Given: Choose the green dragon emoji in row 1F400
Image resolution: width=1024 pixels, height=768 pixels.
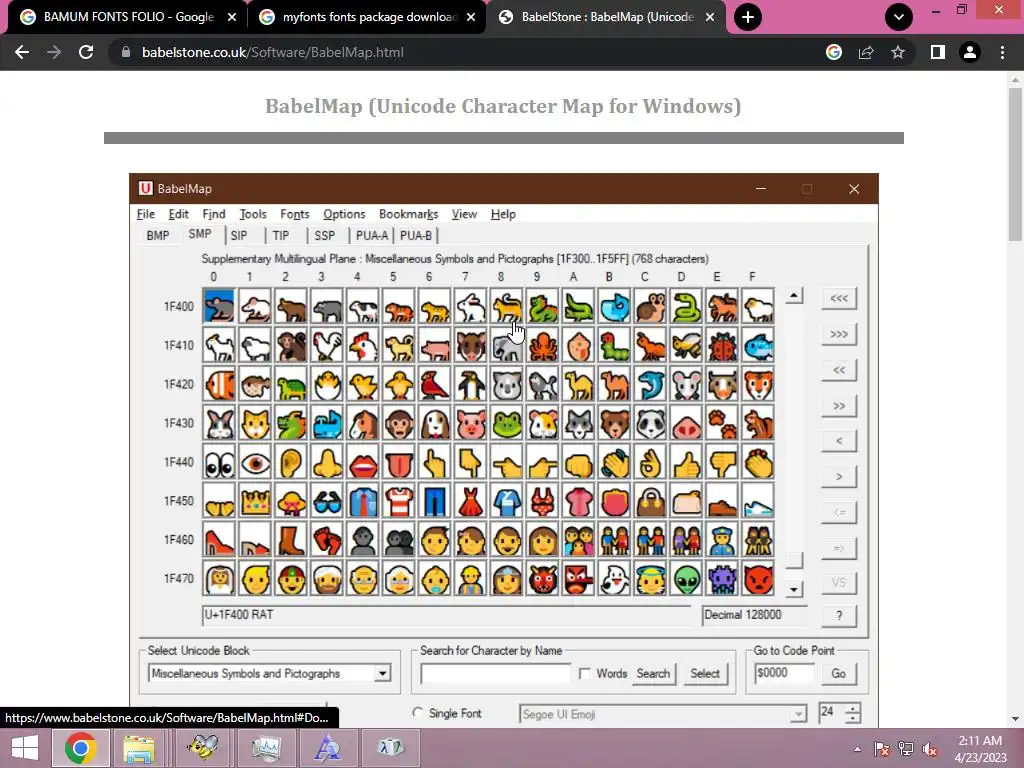Looking at the screenshot, I should [x=542, y=306].
